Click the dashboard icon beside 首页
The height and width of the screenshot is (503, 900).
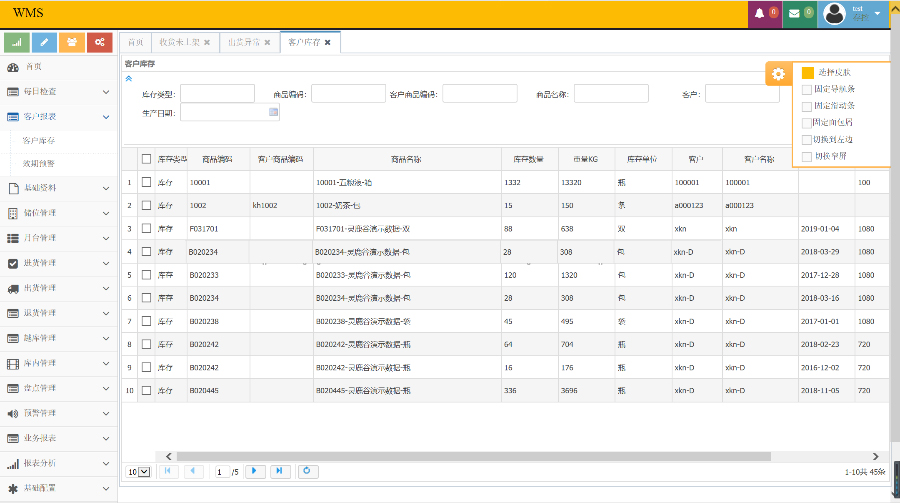(13, 67)
